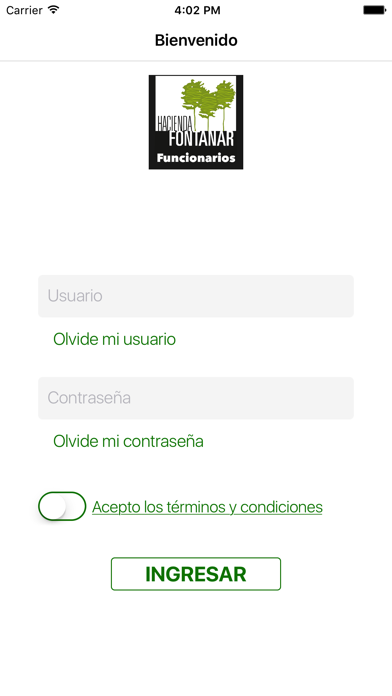The width and height of the screenshot is (392, 696).
Task: Tap the Carrier label in status bar
Action: point(24,10)
